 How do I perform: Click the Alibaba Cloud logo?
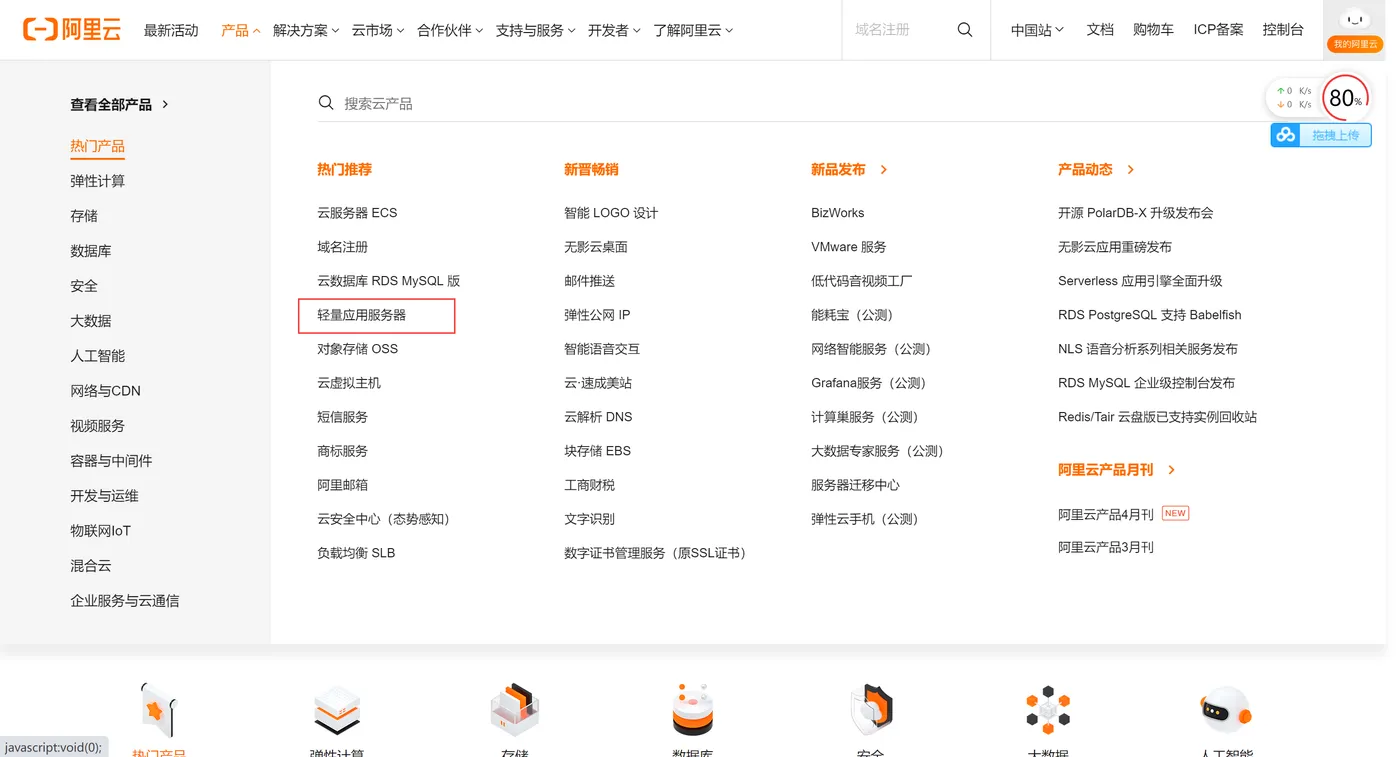point(71,30)
